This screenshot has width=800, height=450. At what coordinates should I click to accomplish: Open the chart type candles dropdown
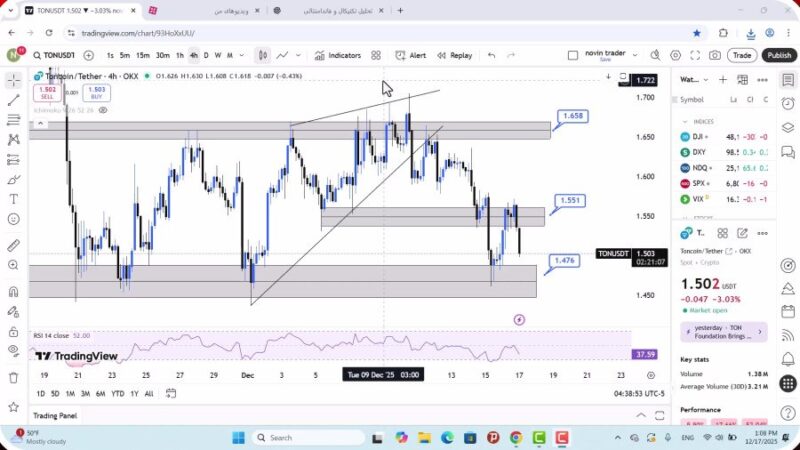(262, 56)
